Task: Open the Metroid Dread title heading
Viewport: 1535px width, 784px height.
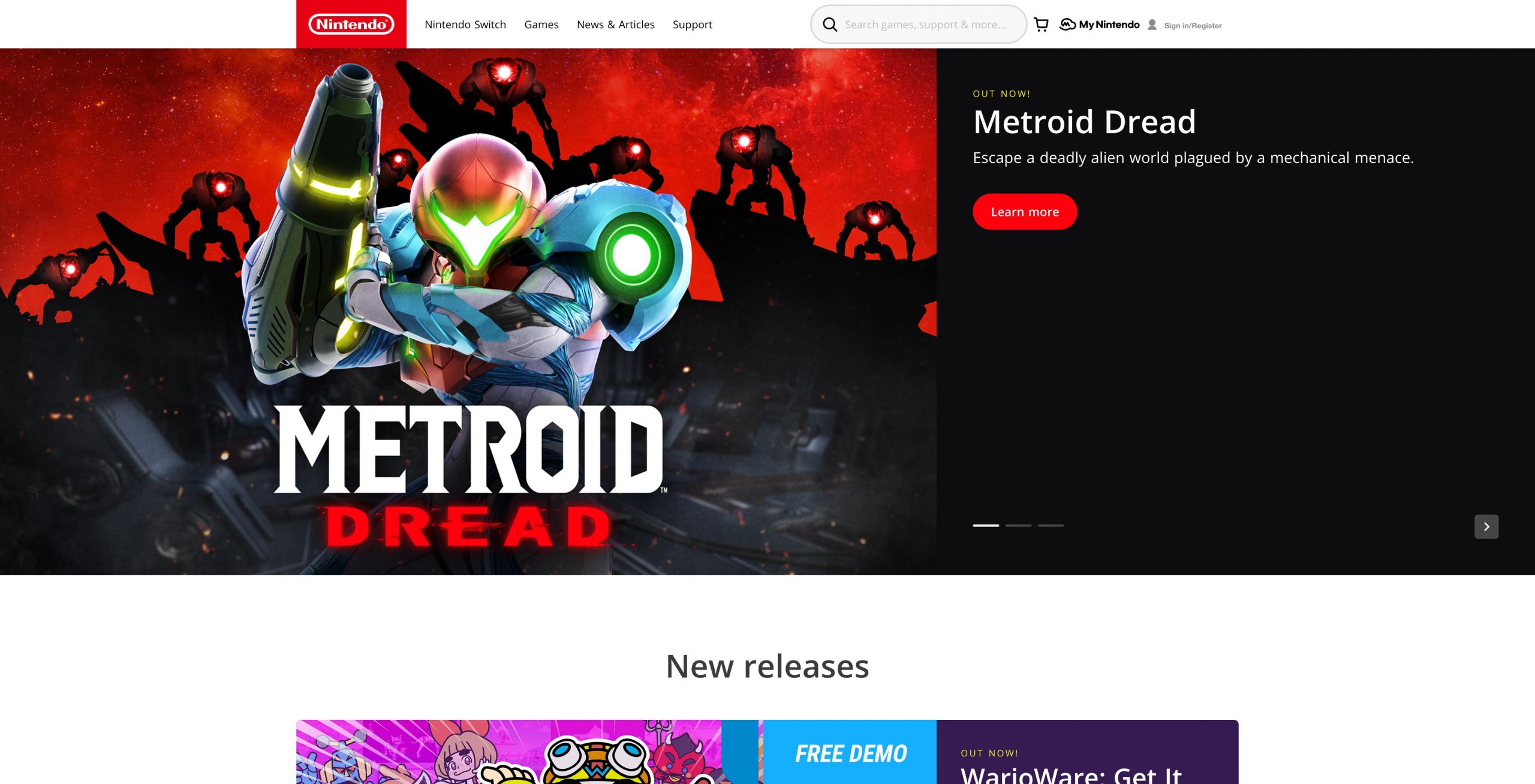Action: click(1084, 122)
